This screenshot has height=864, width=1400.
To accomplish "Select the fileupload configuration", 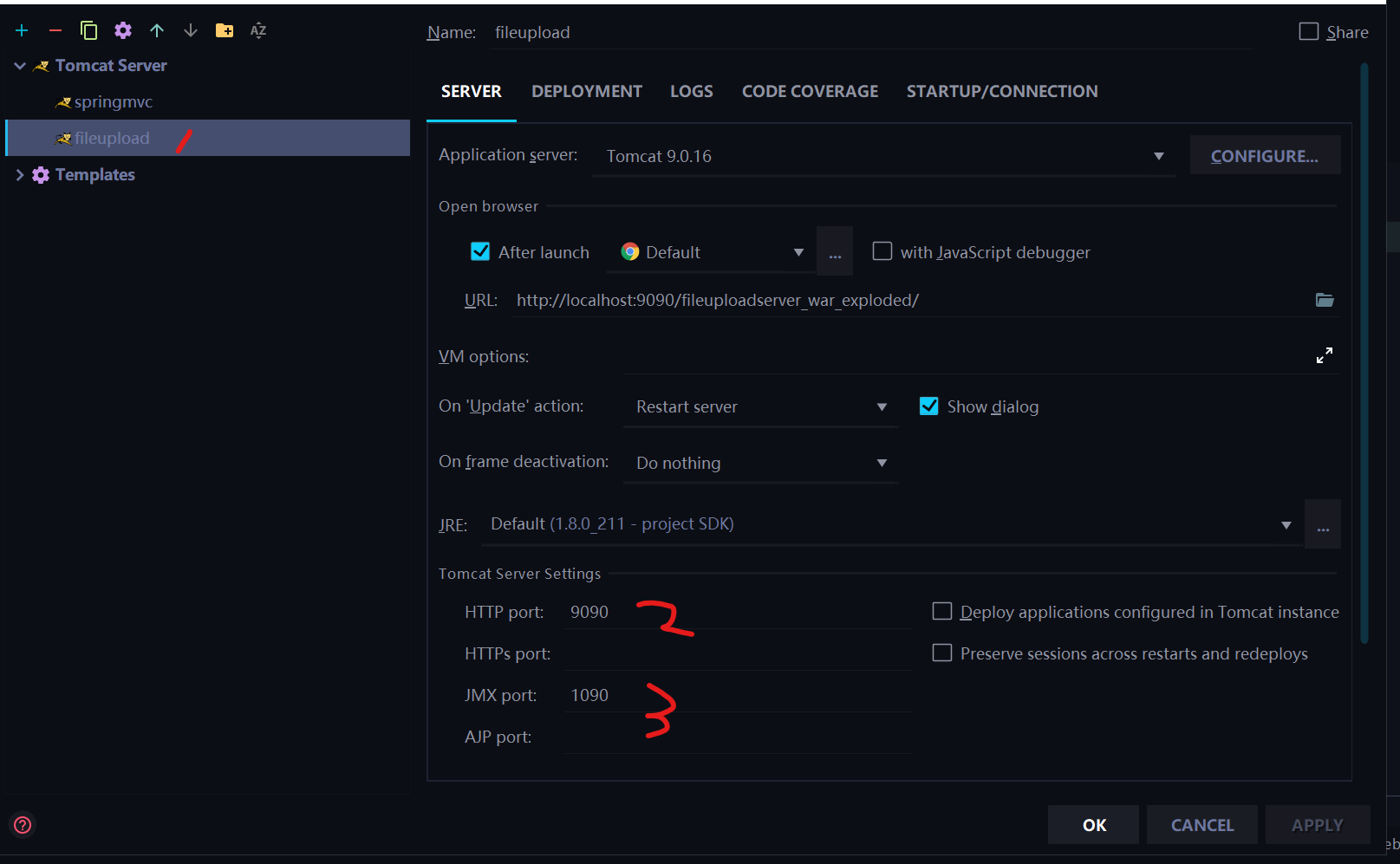I will [207, 139].
